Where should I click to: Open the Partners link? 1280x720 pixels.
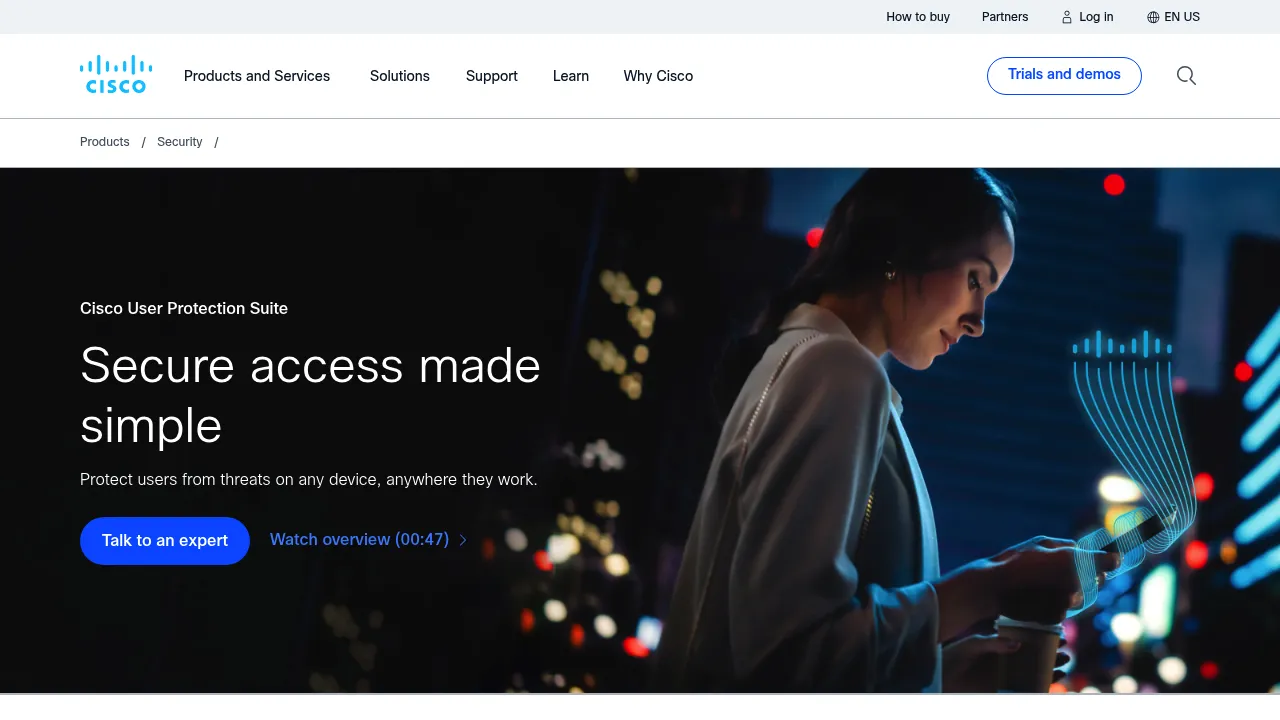click(1005, 17)
